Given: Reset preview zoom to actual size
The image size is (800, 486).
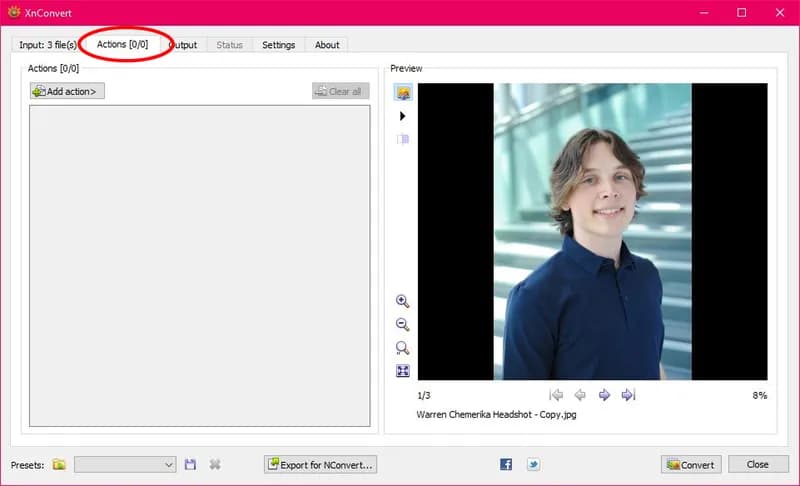Looking at the screenshot, I should click(403, 348).
